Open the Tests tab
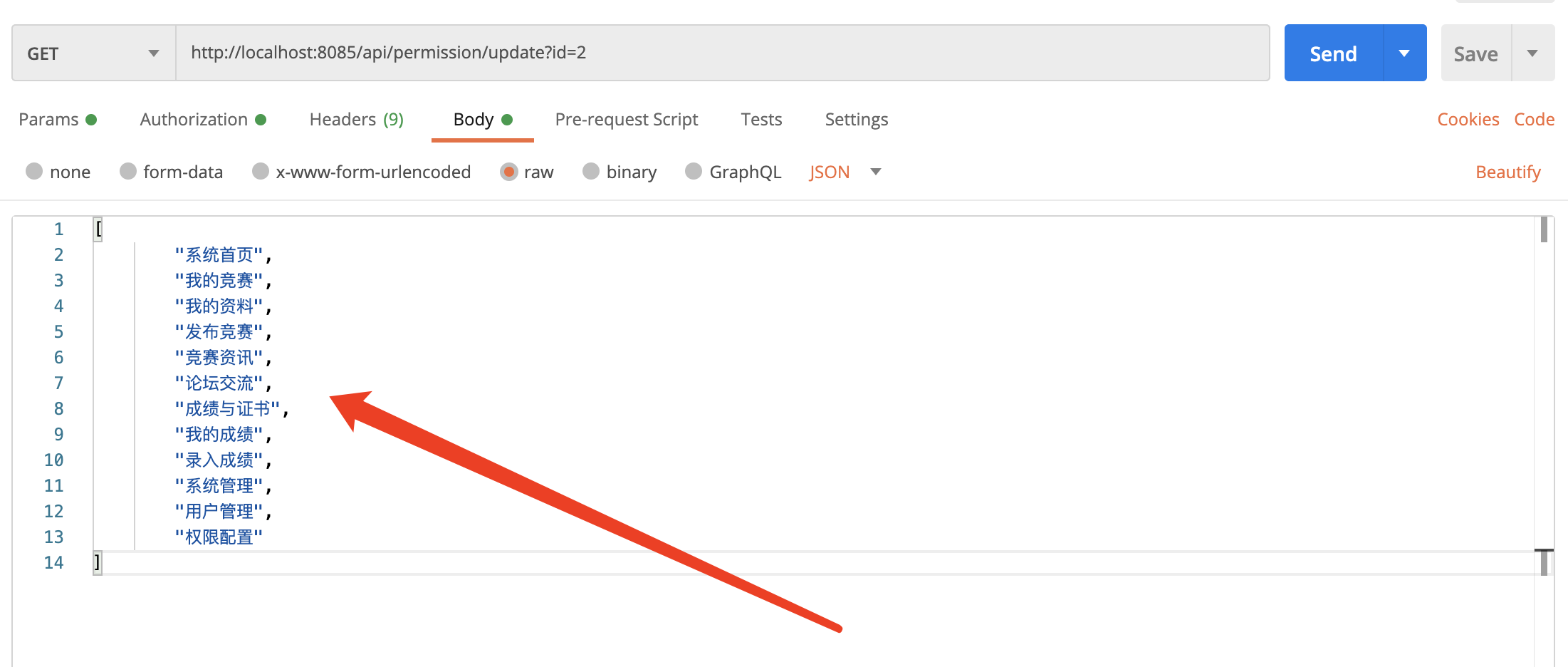This screenshot has height=667, width=1568. pos(761,119)
